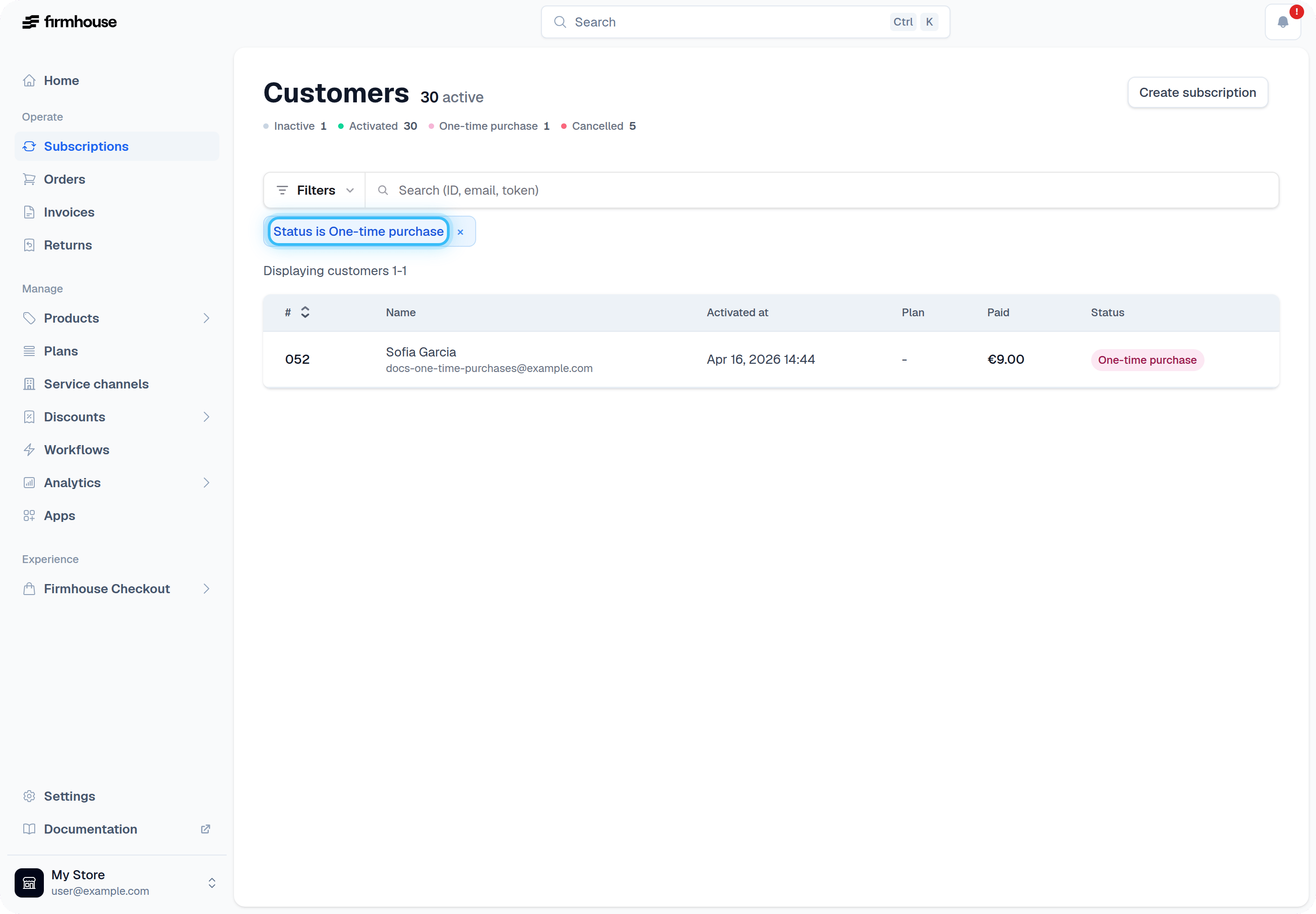Click the Plans list icon
Image resolution: width=1316 pixels, height=914 pixels.
[29, 351]
